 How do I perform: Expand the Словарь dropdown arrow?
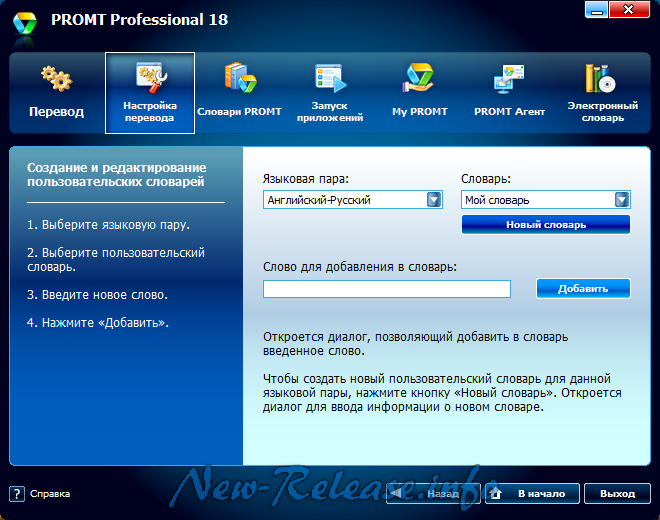pyautogui.click(x=622, y=200)
